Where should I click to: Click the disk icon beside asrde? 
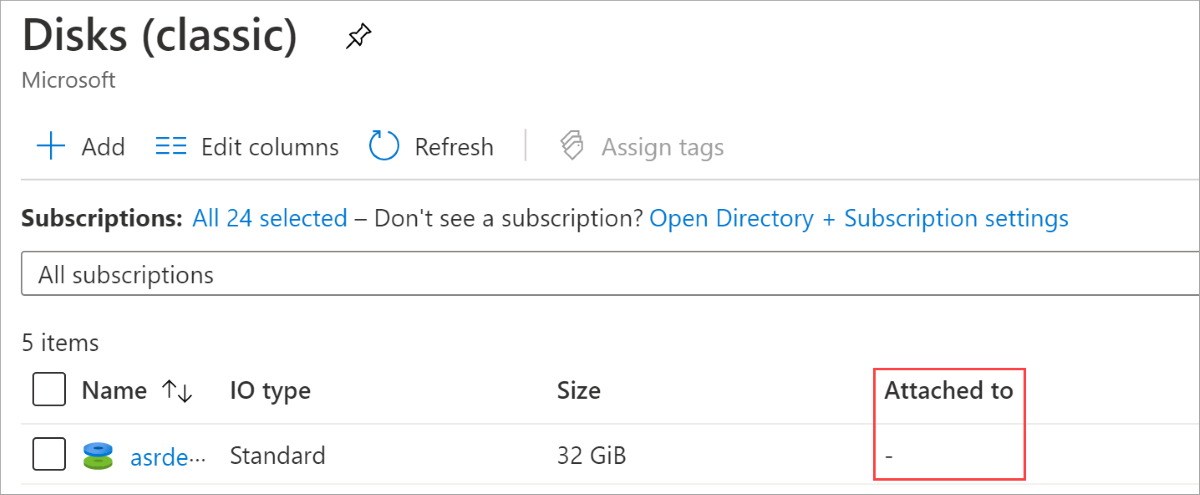click(x=99, y=457)
